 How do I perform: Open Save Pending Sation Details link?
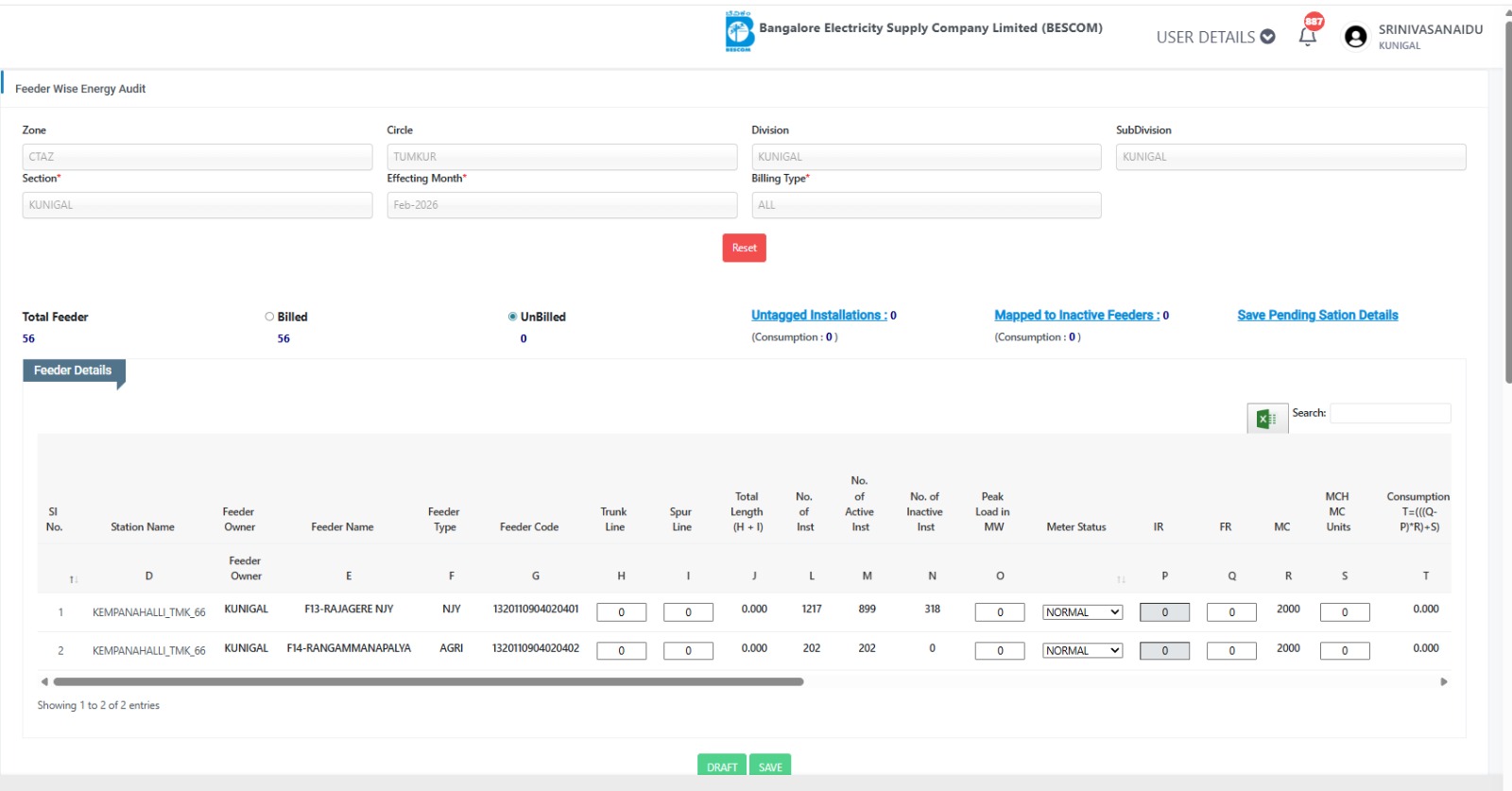tap(1317, 316)
